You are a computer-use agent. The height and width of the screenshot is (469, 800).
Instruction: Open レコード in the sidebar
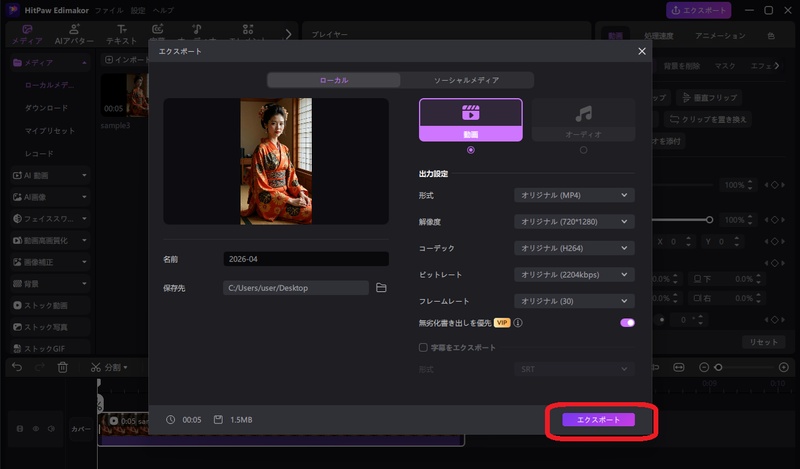39,154
